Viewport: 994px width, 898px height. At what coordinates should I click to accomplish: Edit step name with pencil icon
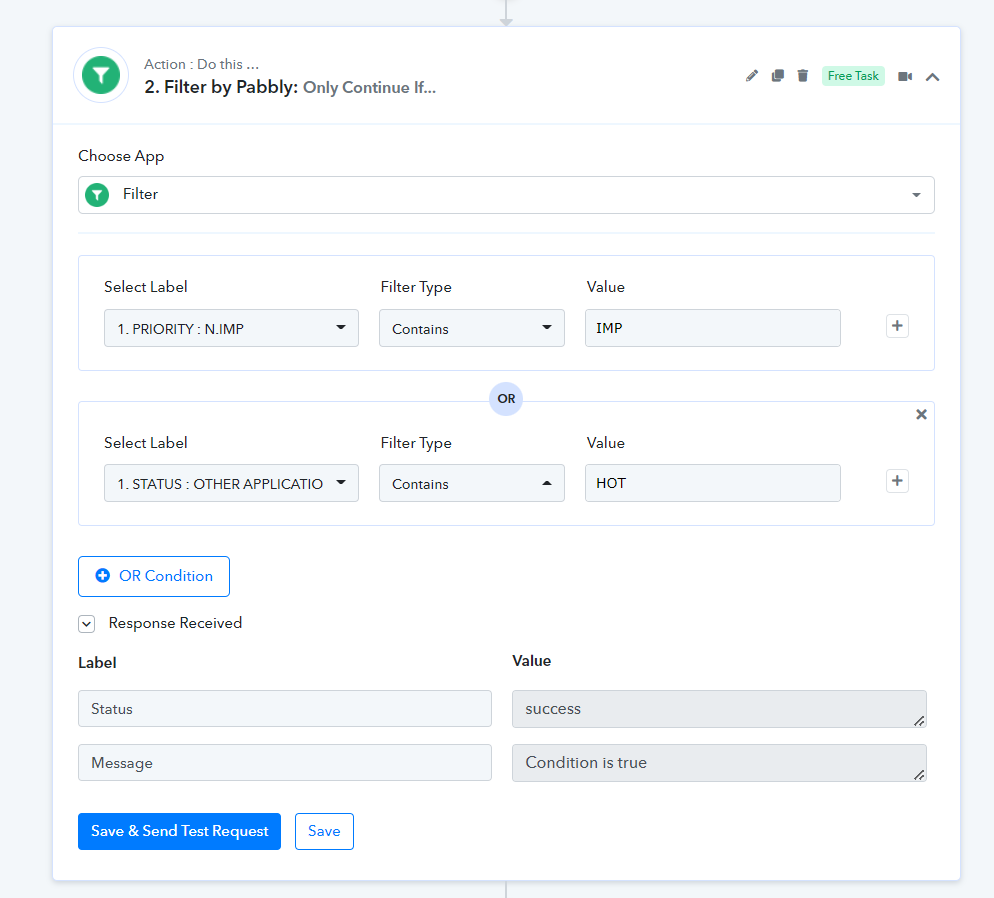click(752, 76)
